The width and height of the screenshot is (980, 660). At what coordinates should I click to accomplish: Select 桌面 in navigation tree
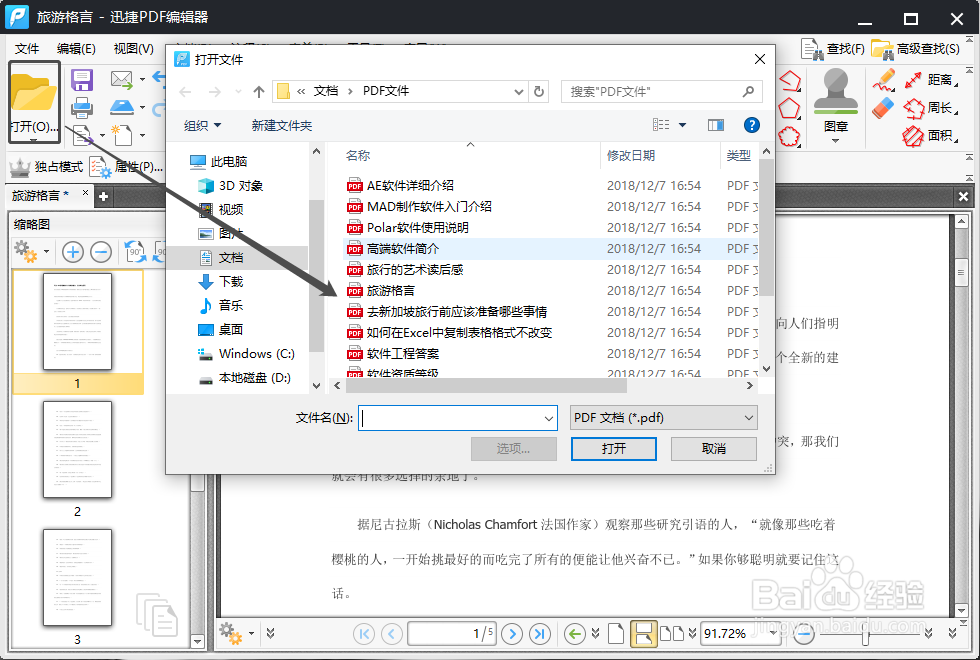tap(221, 329)
